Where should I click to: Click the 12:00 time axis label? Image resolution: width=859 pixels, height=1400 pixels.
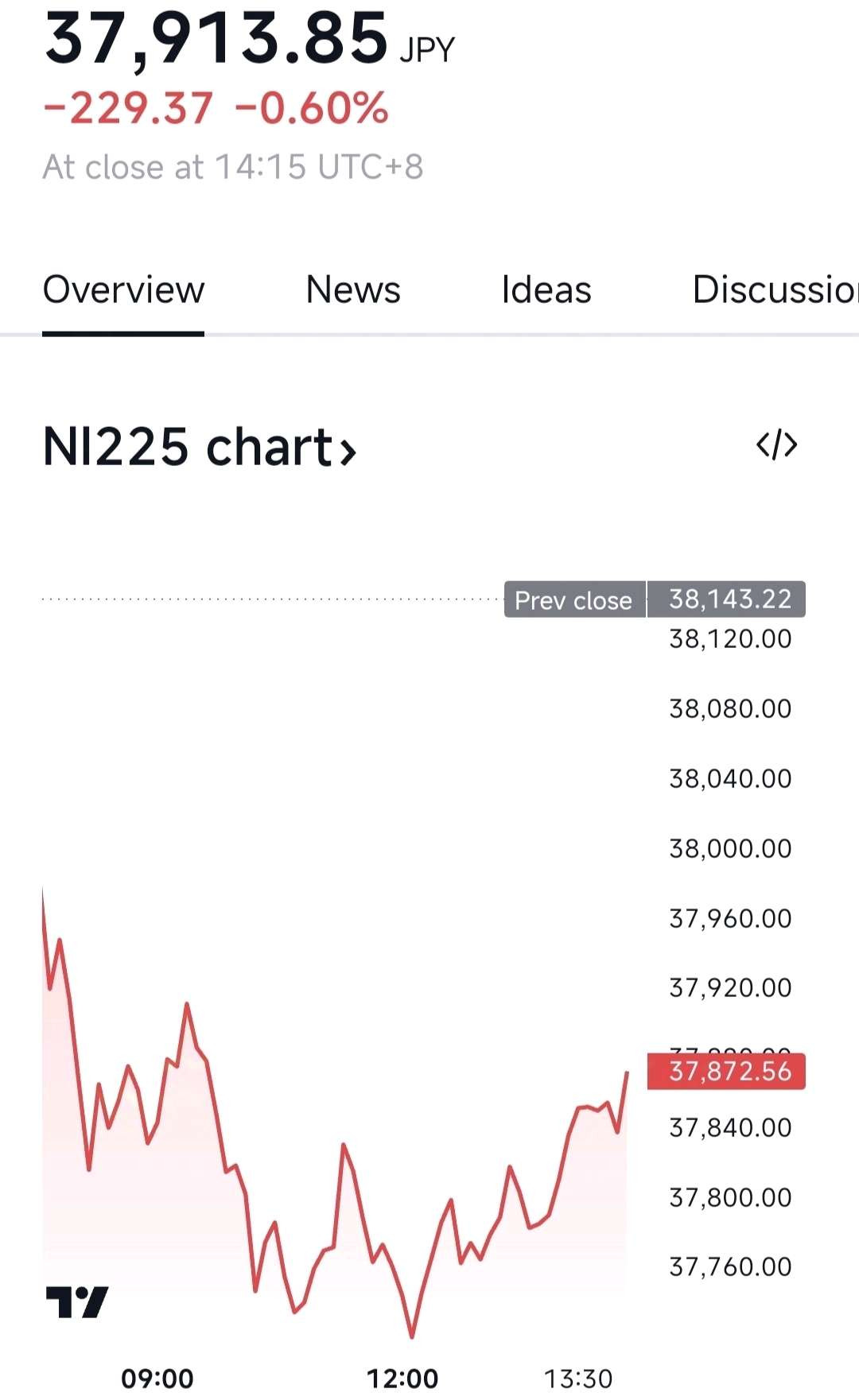(x=402, y=1378)
